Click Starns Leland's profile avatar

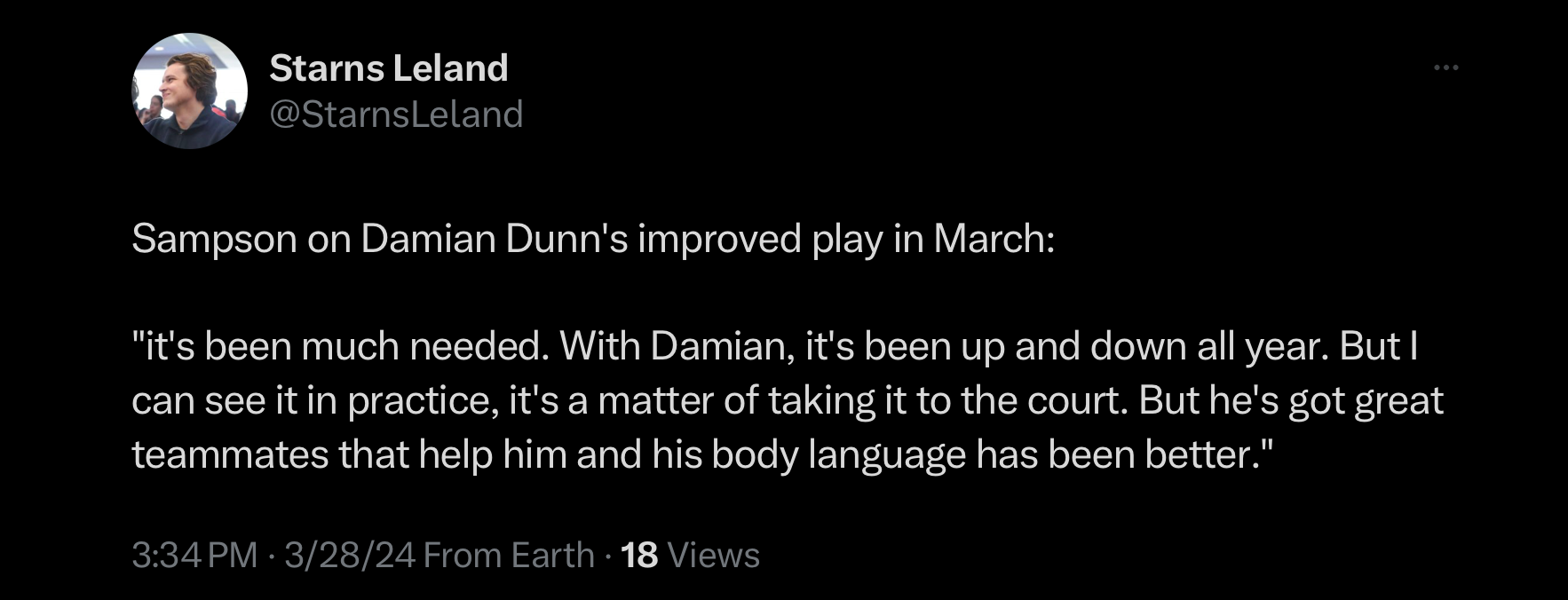point(189,91)
